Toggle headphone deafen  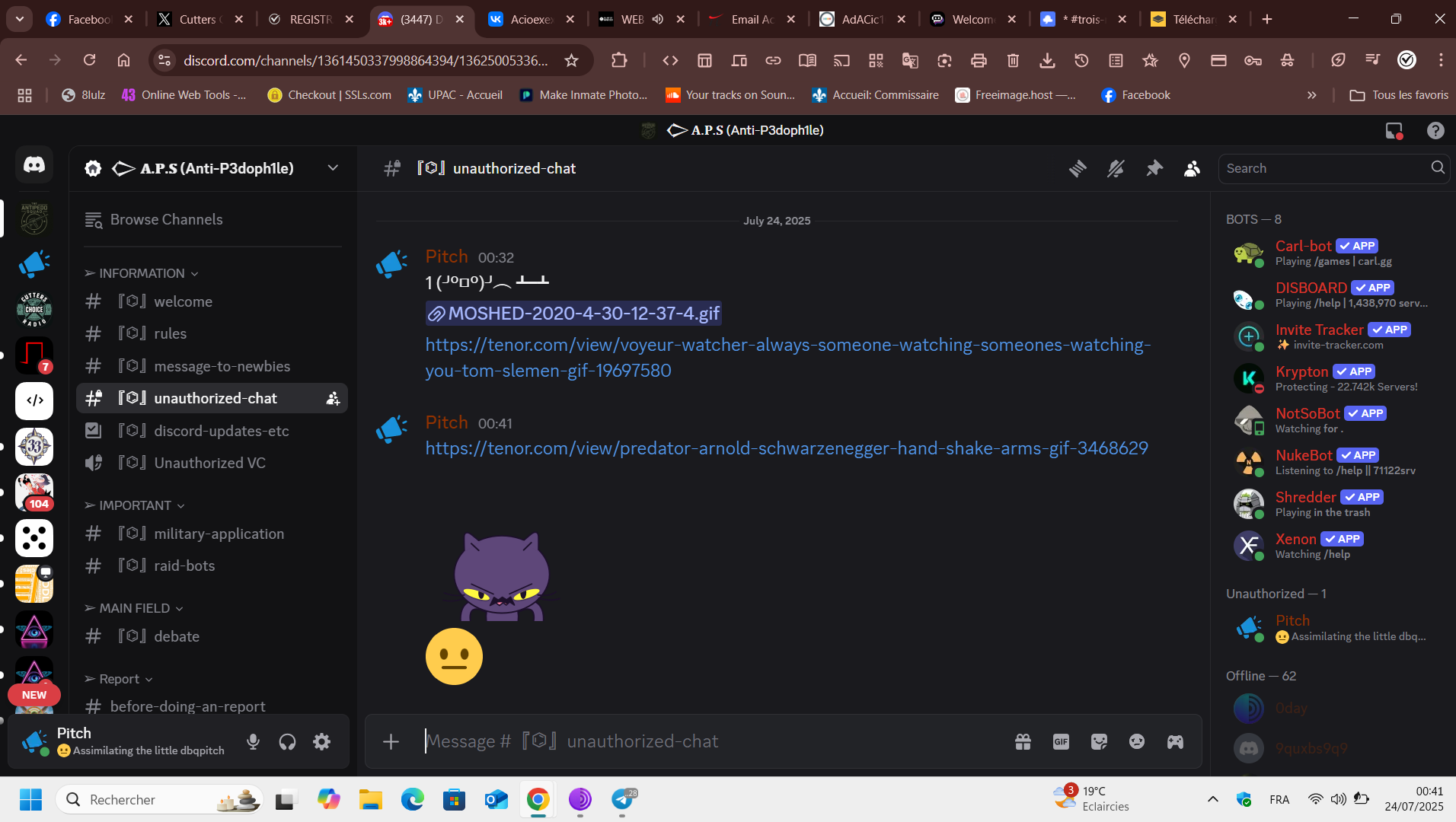(x=287, y=741)
